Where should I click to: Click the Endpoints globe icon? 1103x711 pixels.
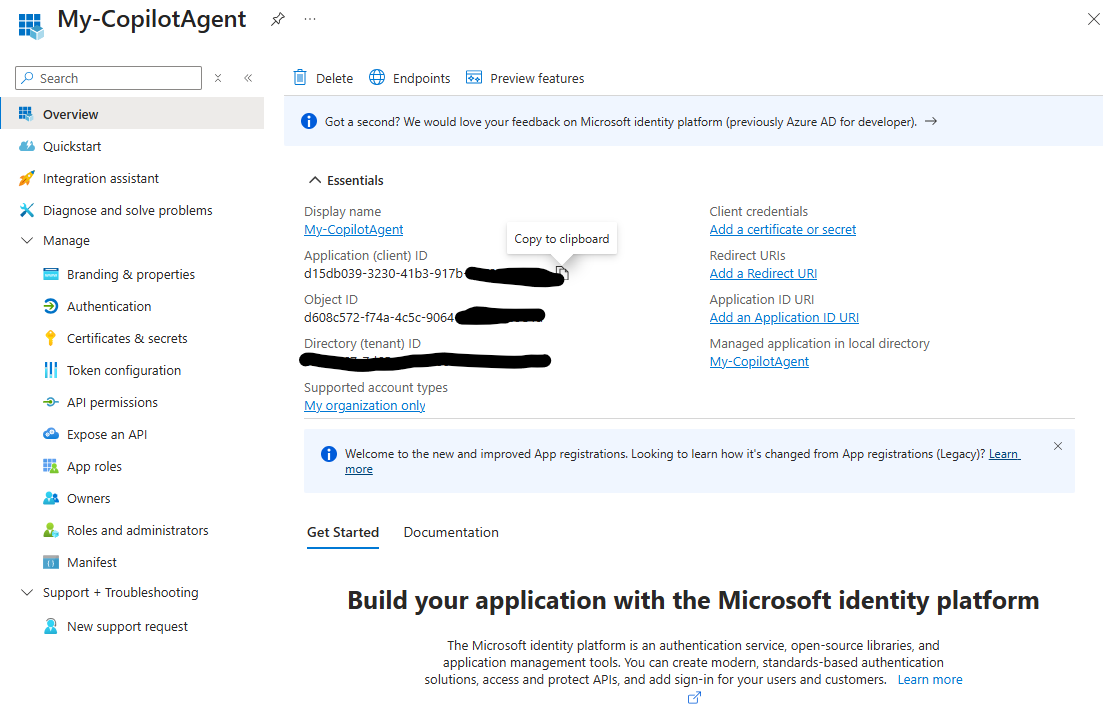(x=377, y=77)
